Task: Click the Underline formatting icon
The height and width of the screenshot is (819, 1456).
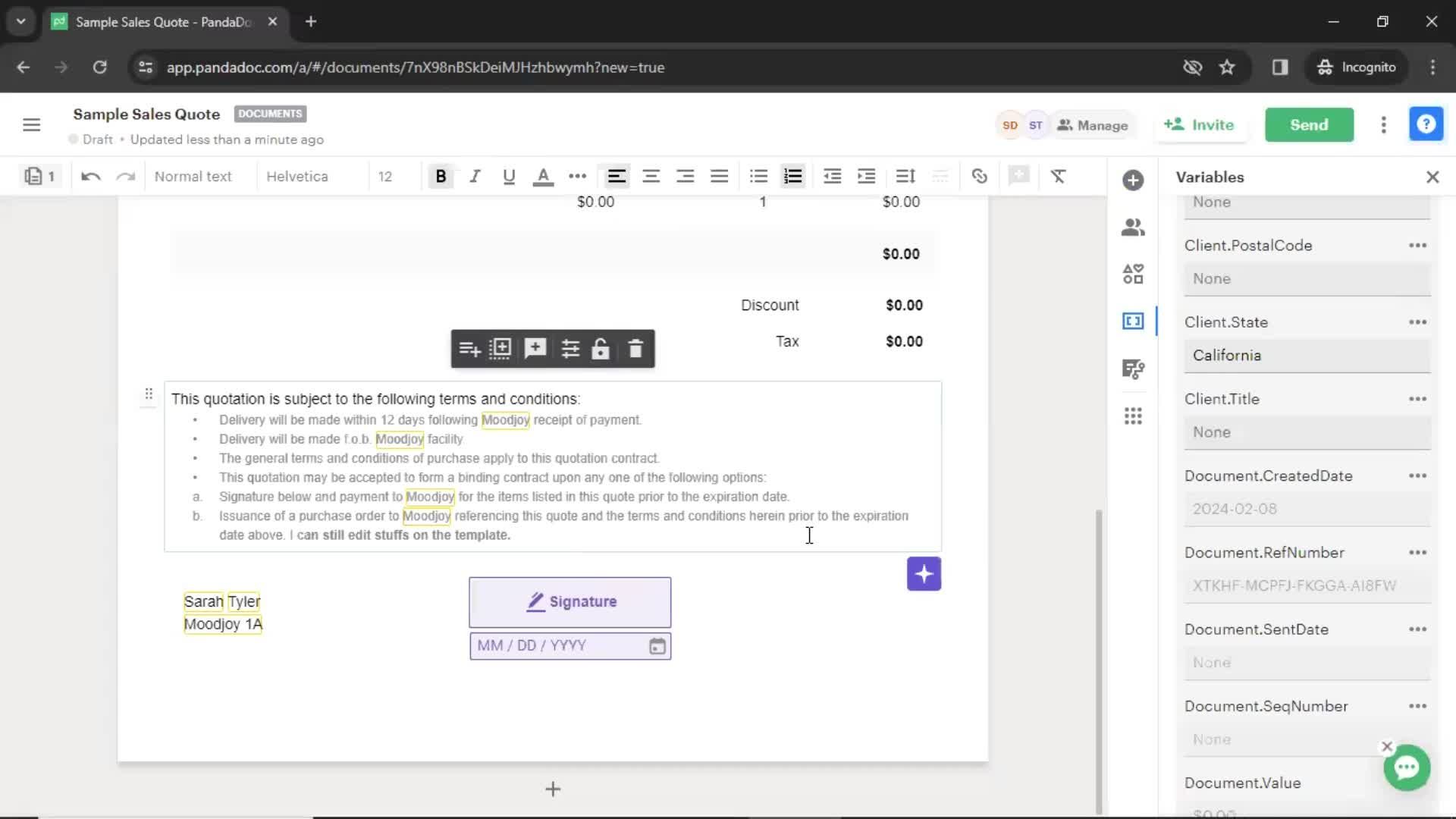Action: point(508,177)
